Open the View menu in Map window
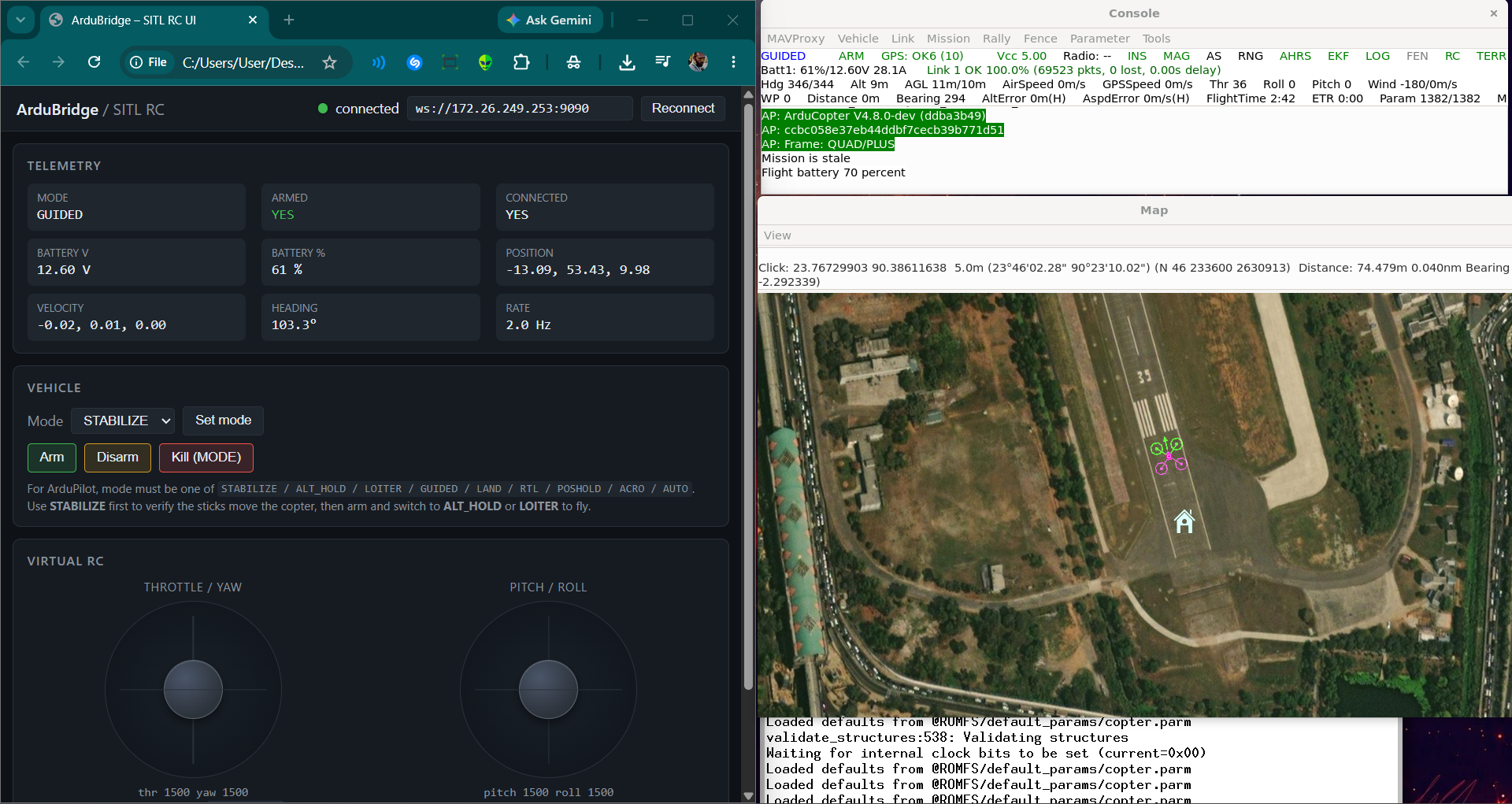Screen dimensions: 1512x804 [x=777, y=235]
